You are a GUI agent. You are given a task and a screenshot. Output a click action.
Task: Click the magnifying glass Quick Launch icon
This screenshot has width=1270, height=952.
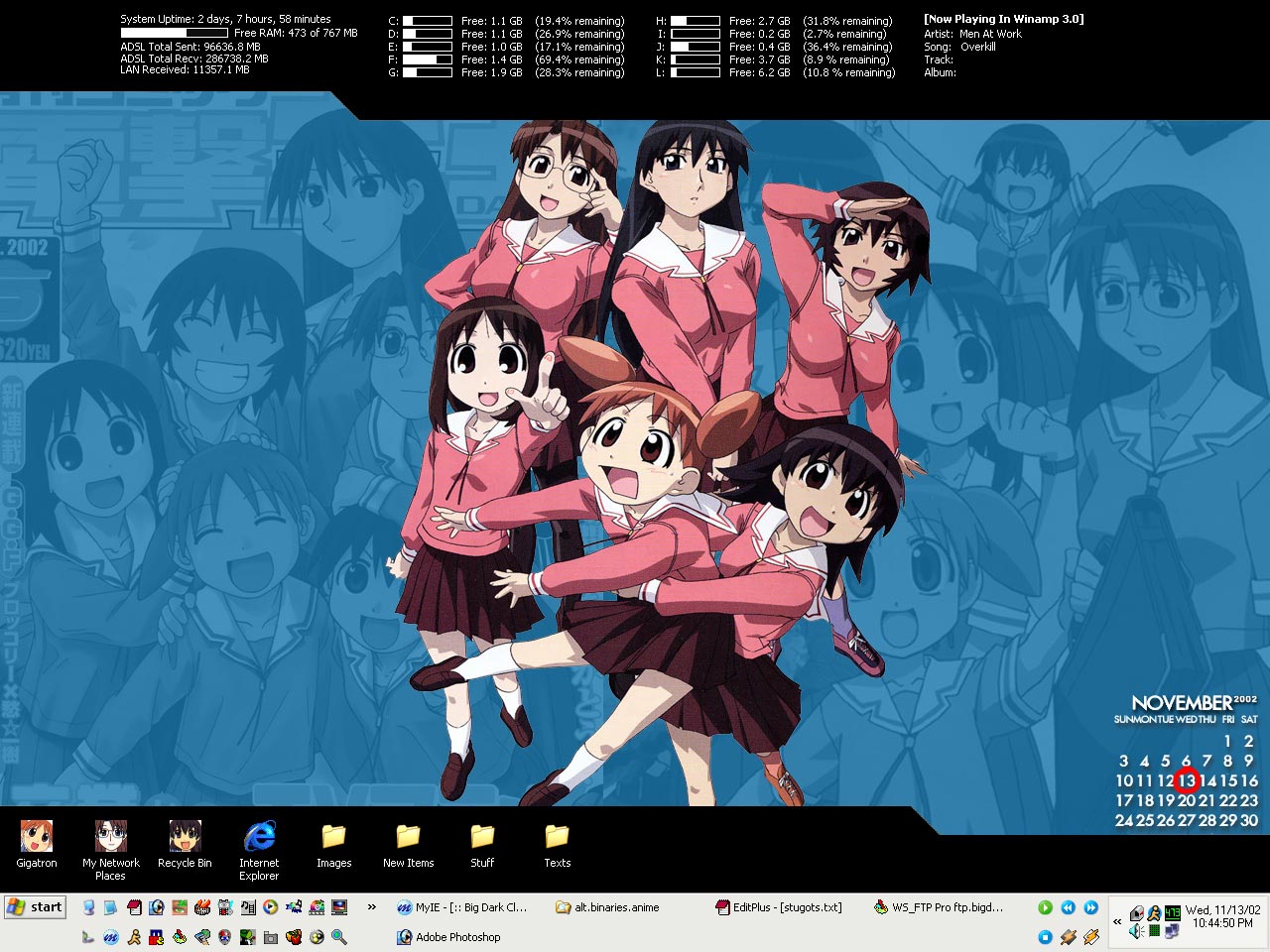point(339,937)
